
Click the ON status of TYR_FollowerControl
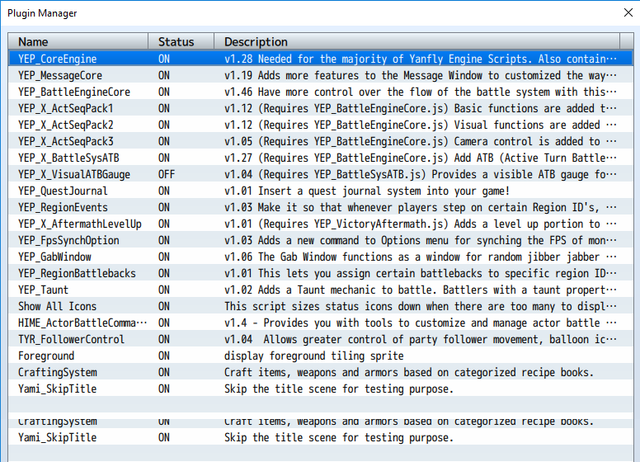click(x=164, y=340)
